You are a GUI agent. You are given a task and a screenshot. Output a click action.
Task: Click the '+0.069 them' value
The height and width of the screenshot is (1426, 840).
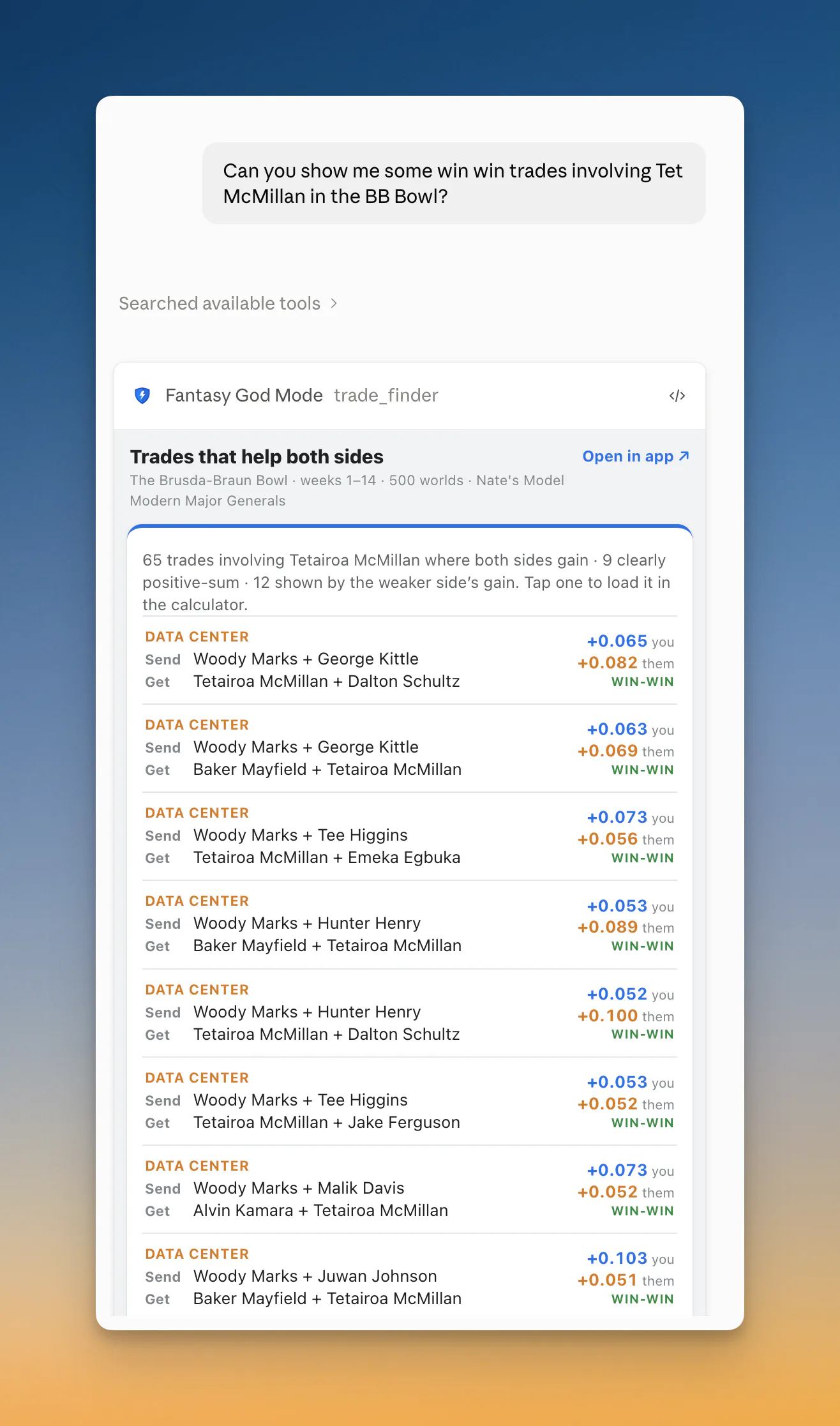click(626, 751)
